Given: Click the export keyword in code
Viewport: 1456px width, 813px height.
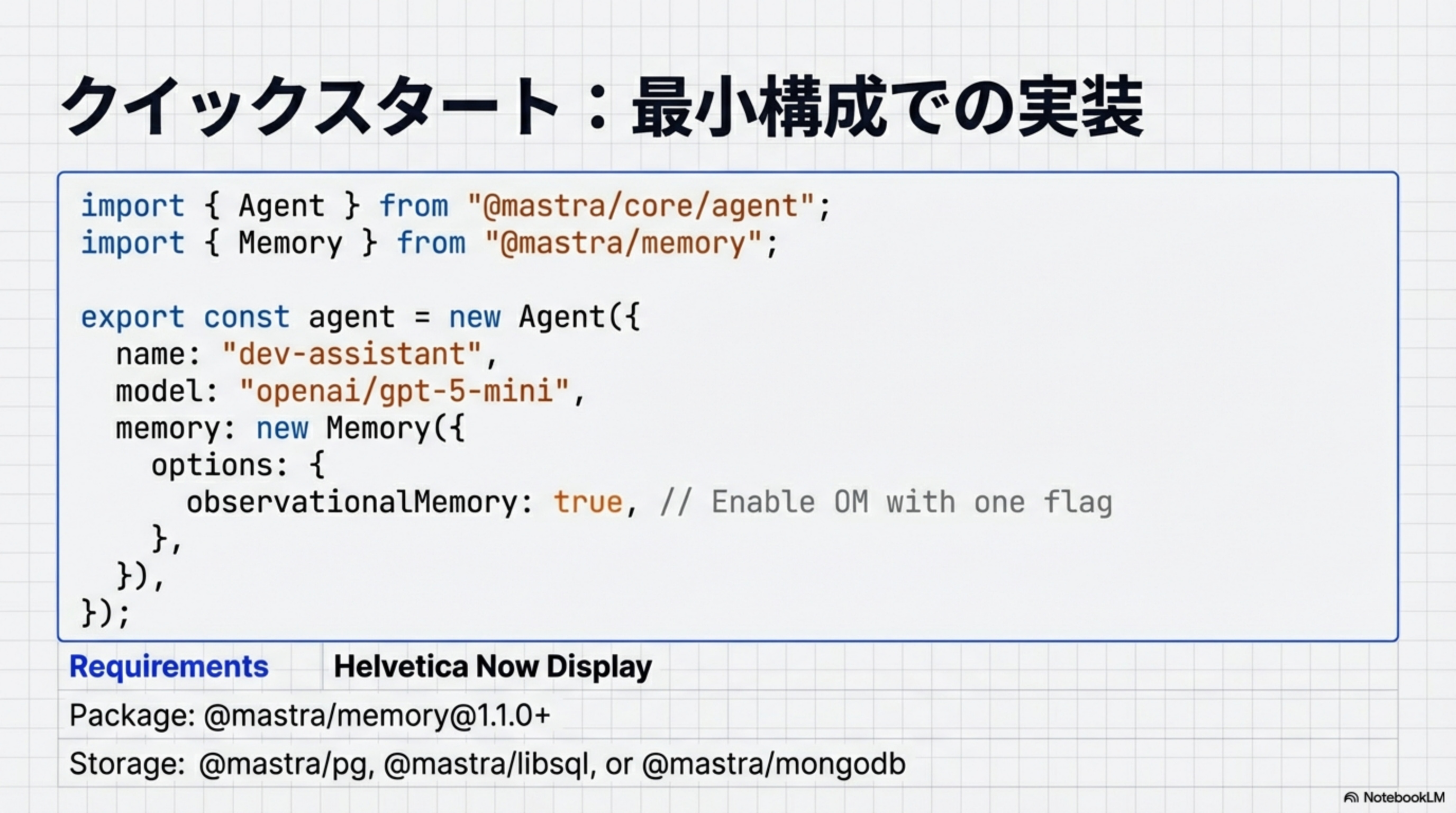Looking at the screenshot, I should 132,317.
